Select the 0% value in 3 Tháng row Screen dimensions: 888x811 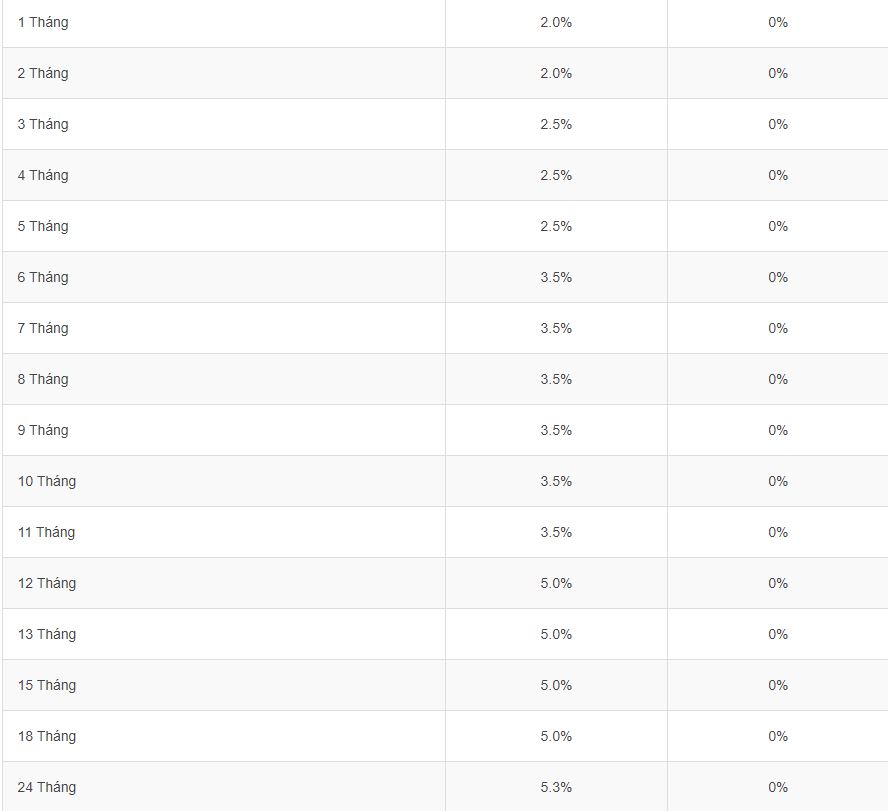pyautogui.click(x=778, y=124)
